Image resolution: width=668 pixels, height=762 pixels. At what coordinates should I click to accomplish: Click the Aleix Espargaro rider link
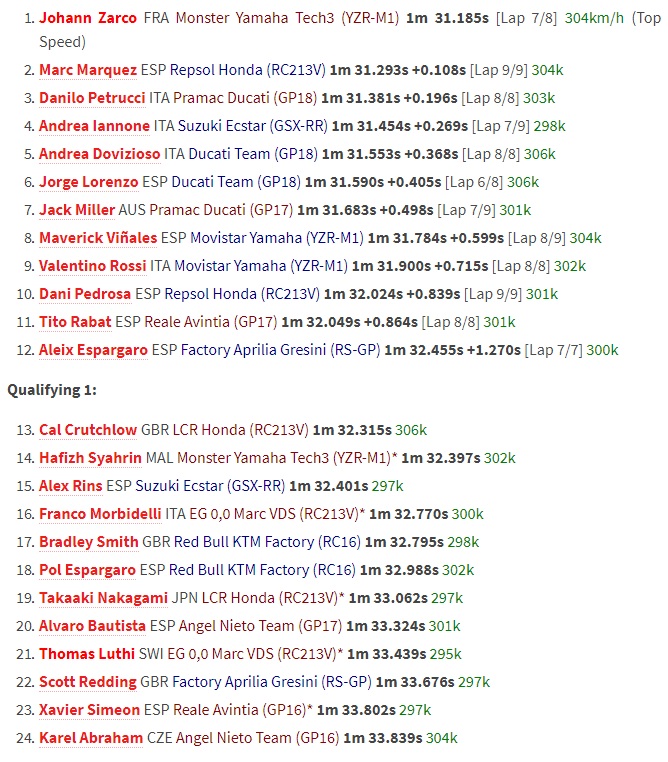[93, 350]
